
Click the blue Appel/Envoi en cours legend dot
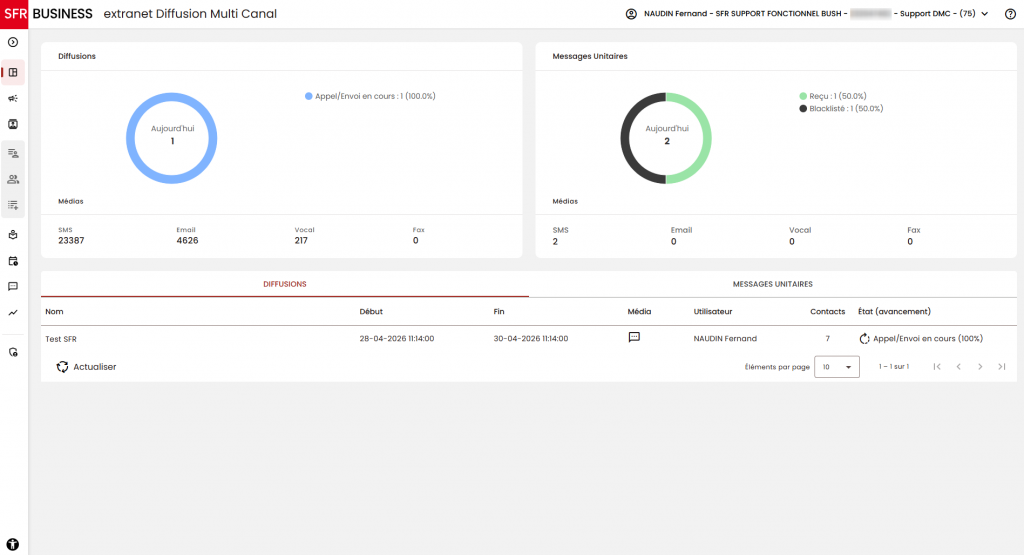[x=308, y=96]
